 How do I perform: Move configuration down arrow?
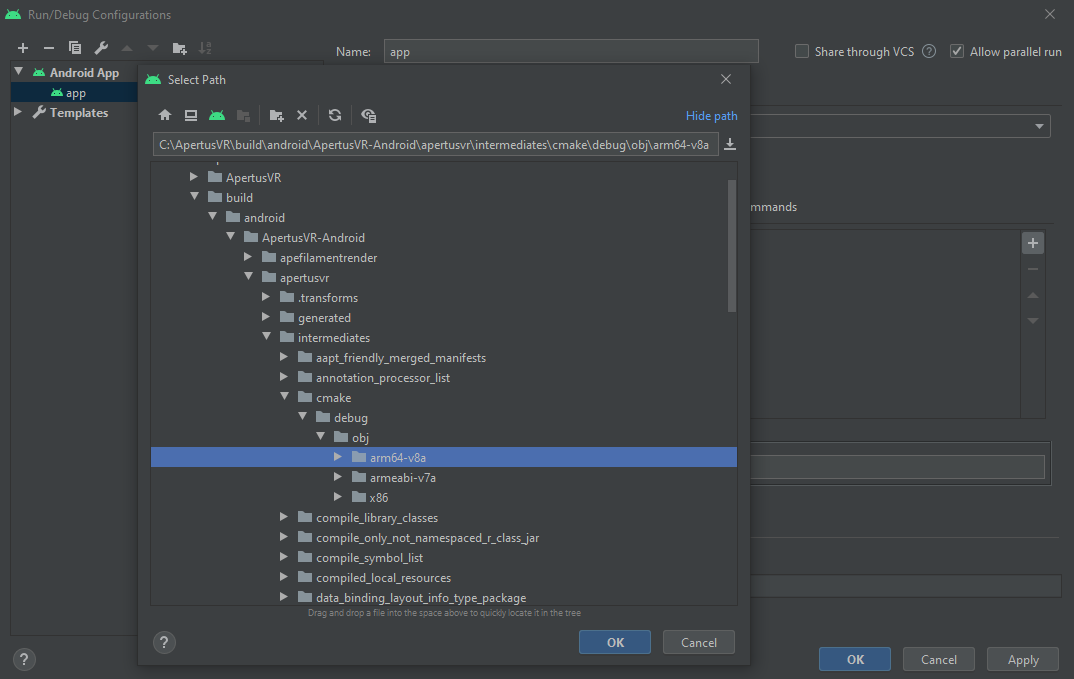click(x=153, y=48)
